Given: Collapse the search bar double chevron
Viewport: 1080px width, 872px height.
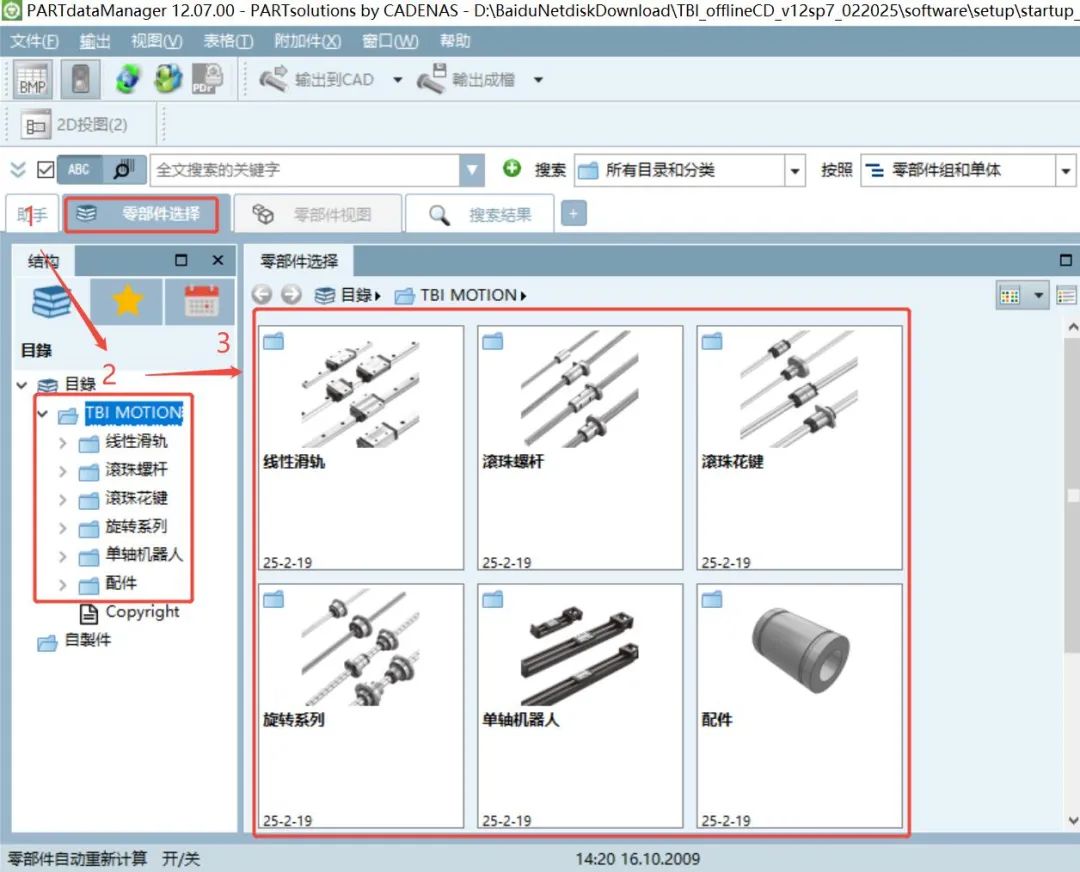Looking at the screenshot, I should (18, 169).
